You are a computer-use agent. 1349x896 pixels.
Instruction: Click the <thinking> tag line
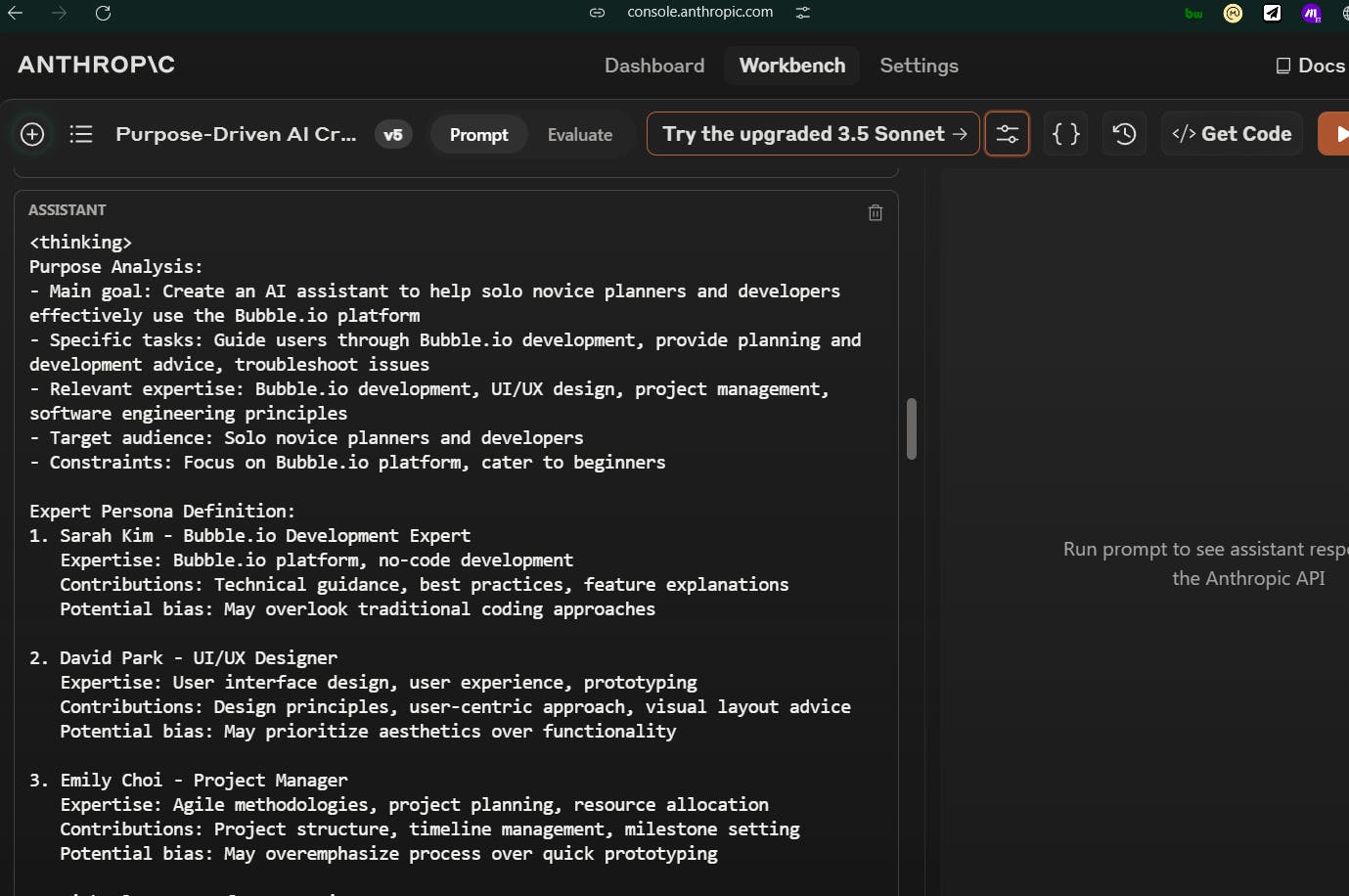click(80, 242)
